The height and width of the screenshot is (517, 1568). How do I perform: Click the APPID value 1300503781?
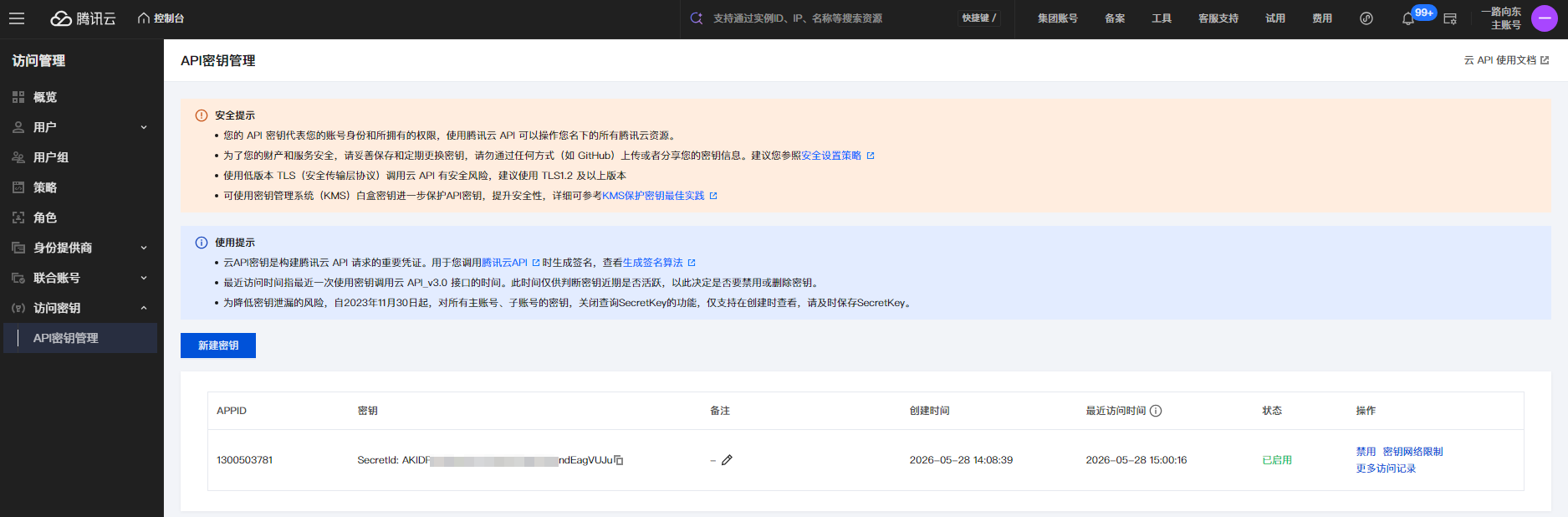coord(244,460)
